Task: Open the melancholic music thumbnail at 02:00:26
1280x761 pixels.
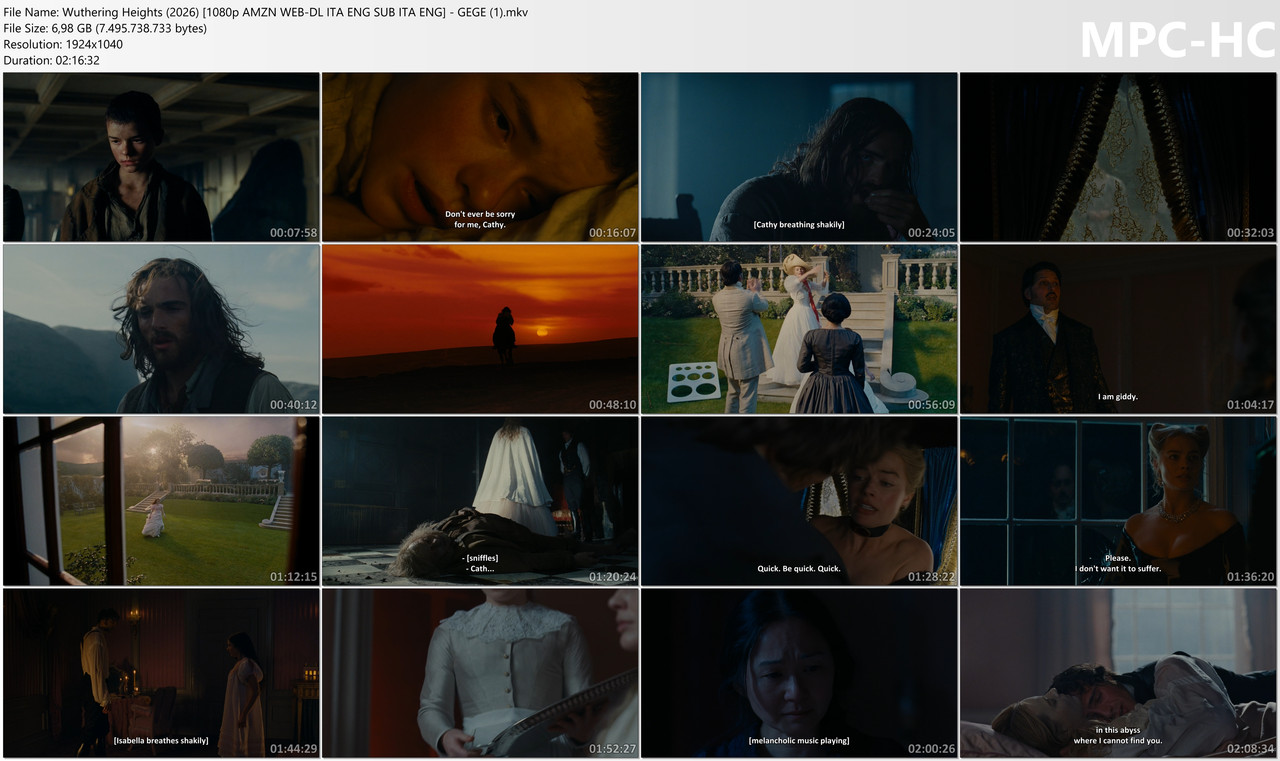Action: coord(799,673)
